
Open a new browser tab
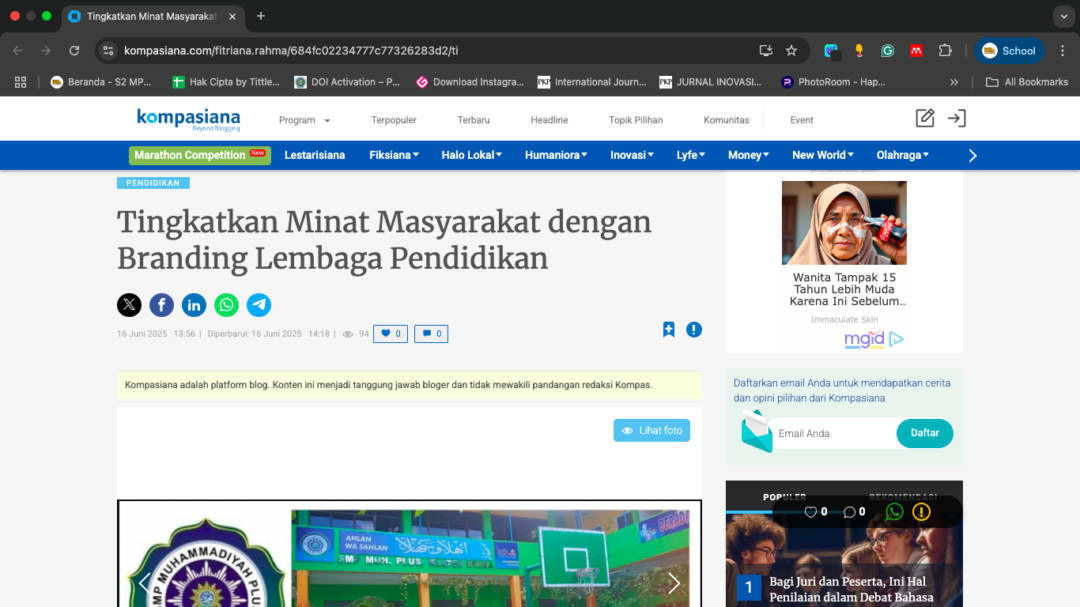(260, 16)
